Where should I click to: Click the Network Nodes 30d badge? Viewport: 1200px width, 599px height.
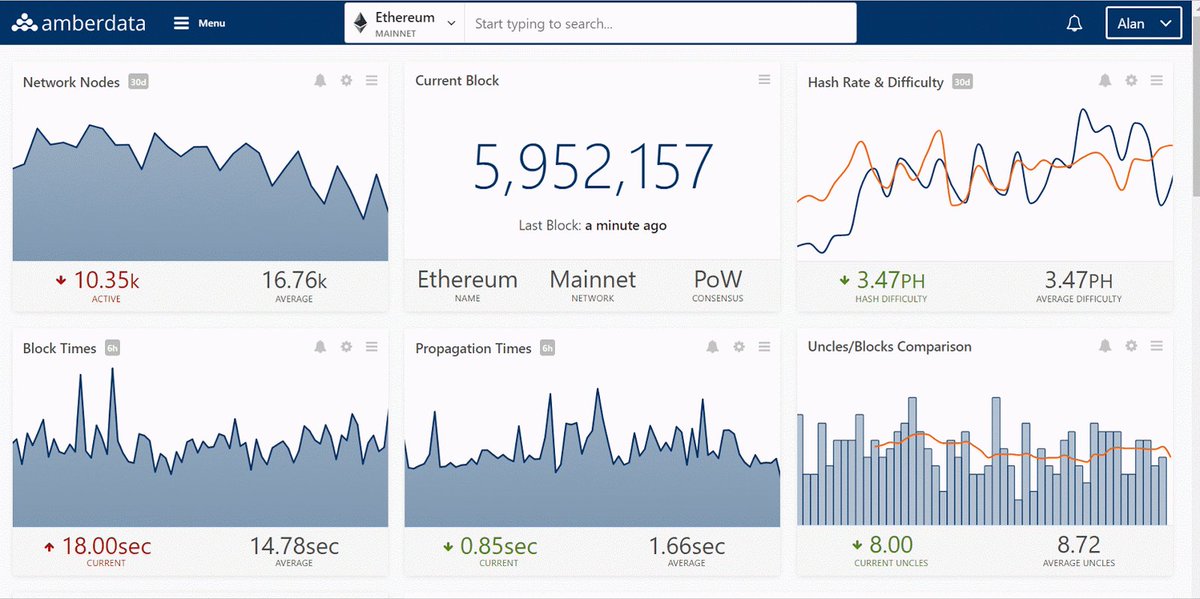(x=138, y=82)
